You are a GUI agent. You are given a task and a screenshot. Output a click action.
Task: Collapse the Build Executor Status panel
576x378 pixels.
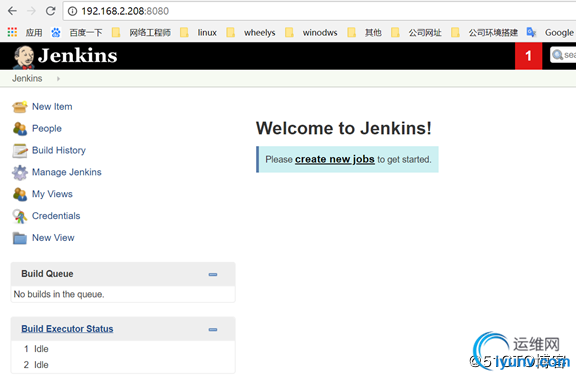coord(213,330)
